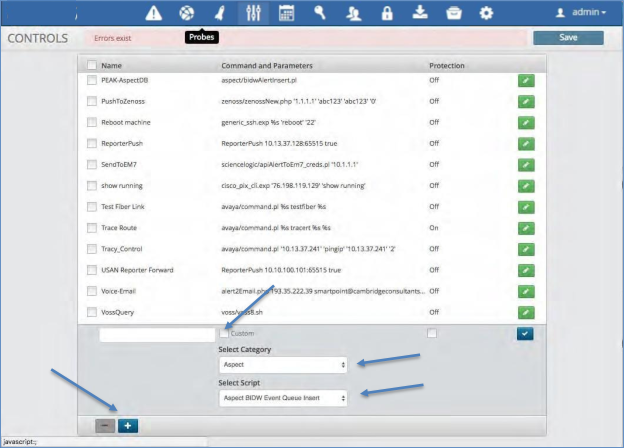Expand the Select Script dropdown

pyautogui.click(x=283, y=398)
